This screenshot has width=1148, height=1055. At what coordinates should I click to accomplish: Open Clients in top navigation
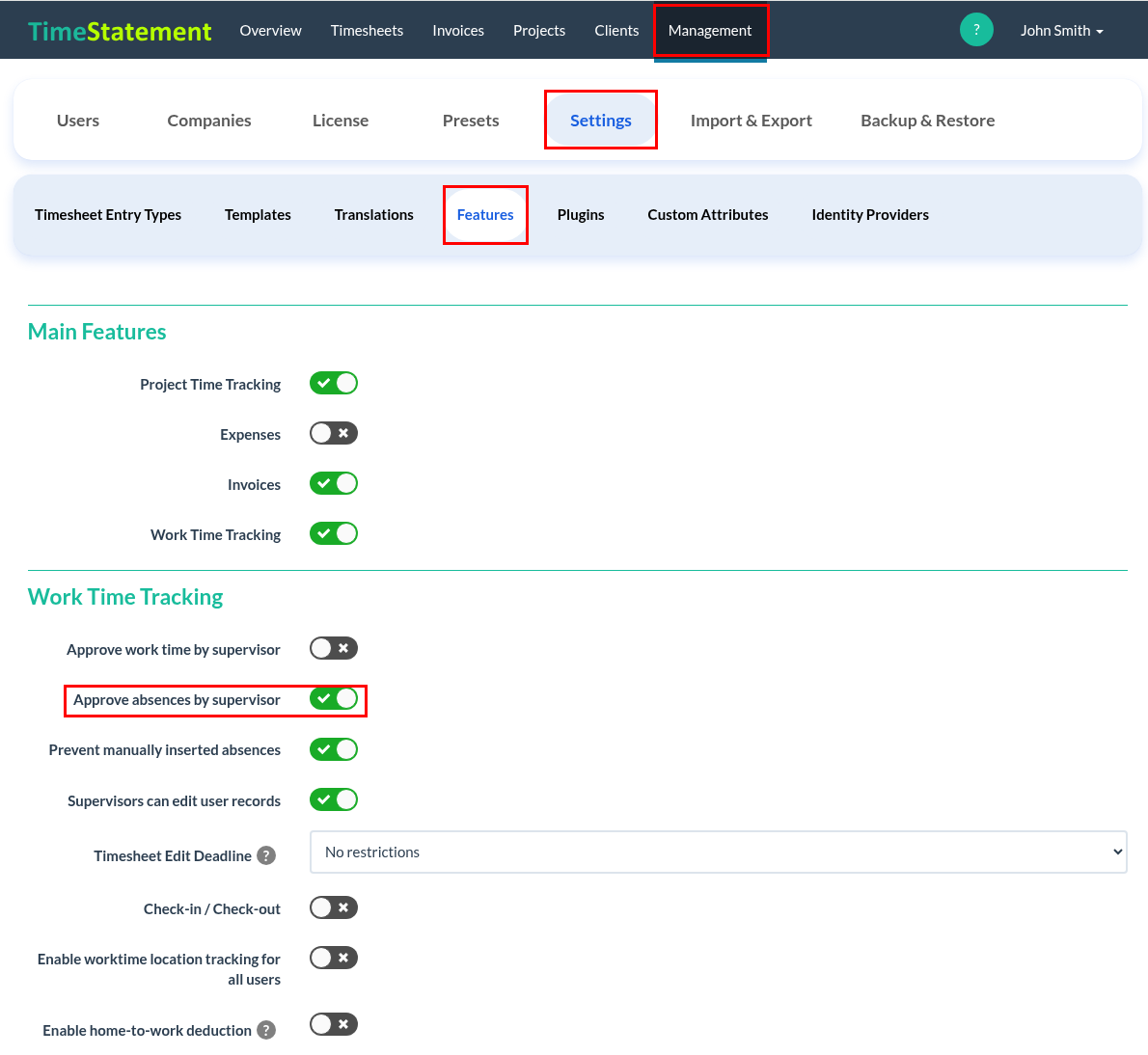616,31
